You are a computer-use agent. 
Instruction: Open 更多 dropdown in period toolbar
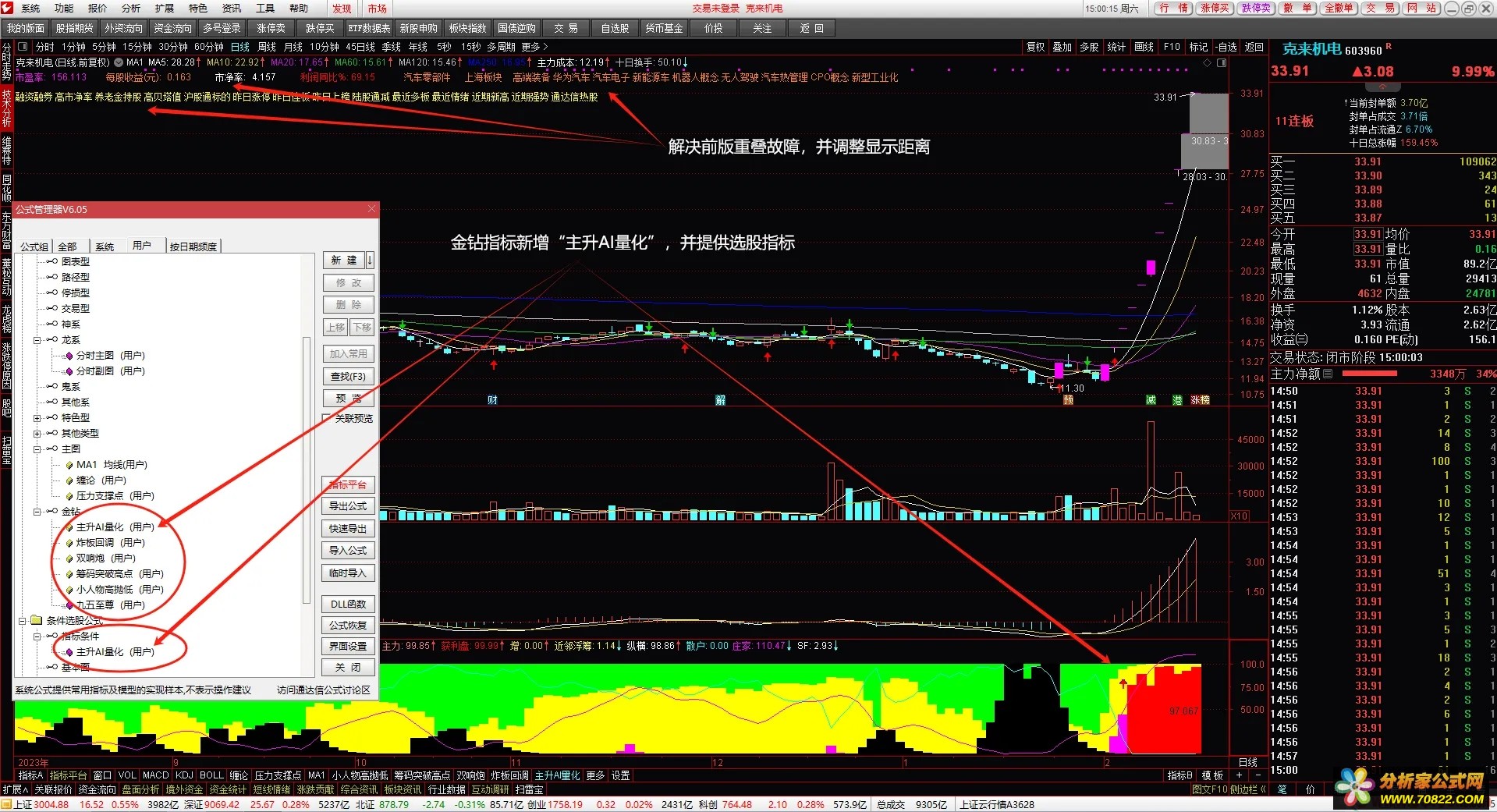[534, 47]
